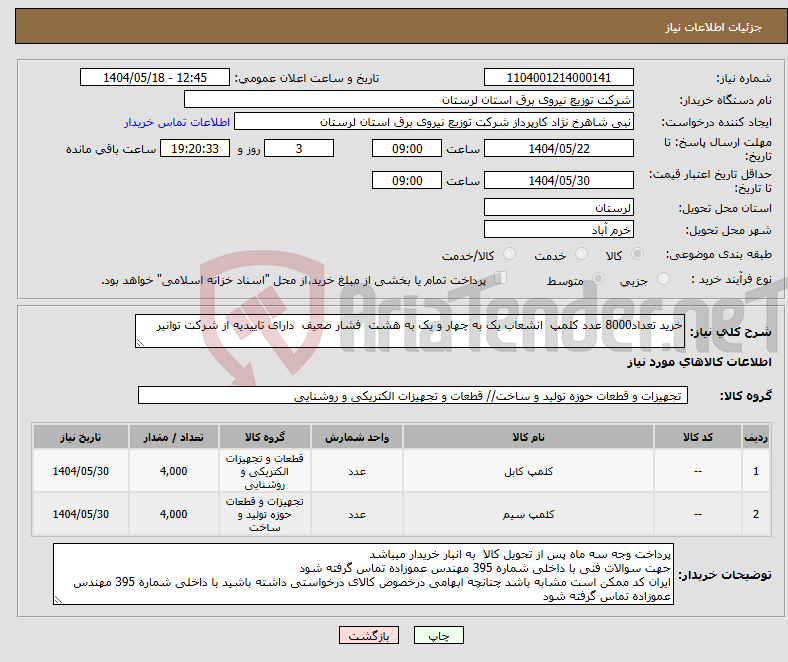Click the price validity time 09:00 field

407,180
